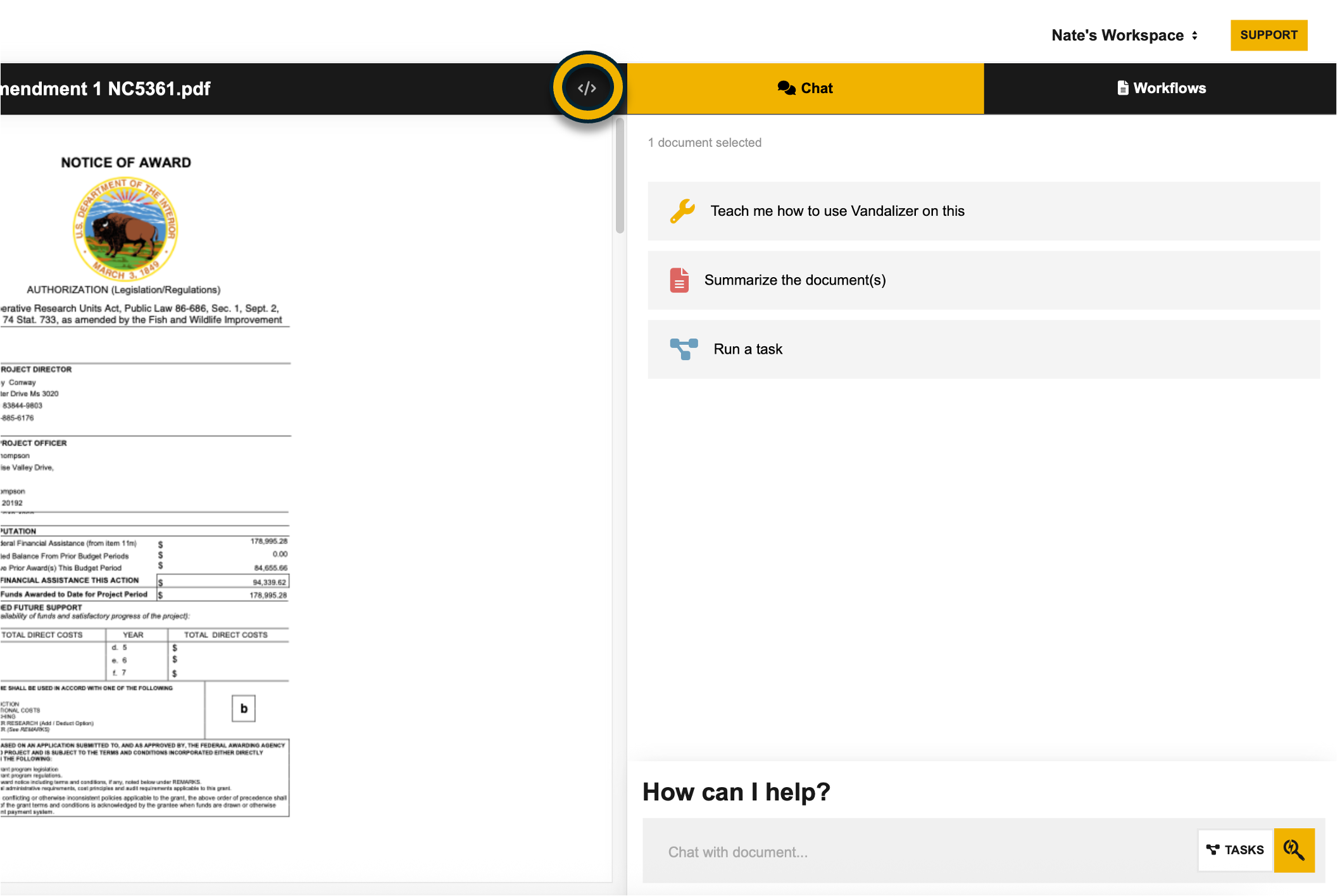Viewport: 1340px width, 896px height.
Task: Click the yellow search send icon
Action: coord(1294,850)
